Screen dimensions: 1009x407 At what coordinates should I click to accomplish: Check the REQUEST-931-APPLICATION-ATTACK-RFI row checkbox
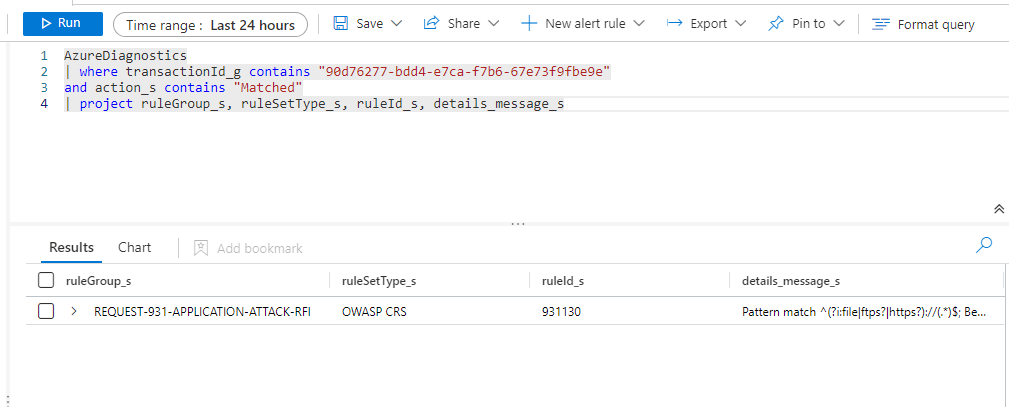46,312
